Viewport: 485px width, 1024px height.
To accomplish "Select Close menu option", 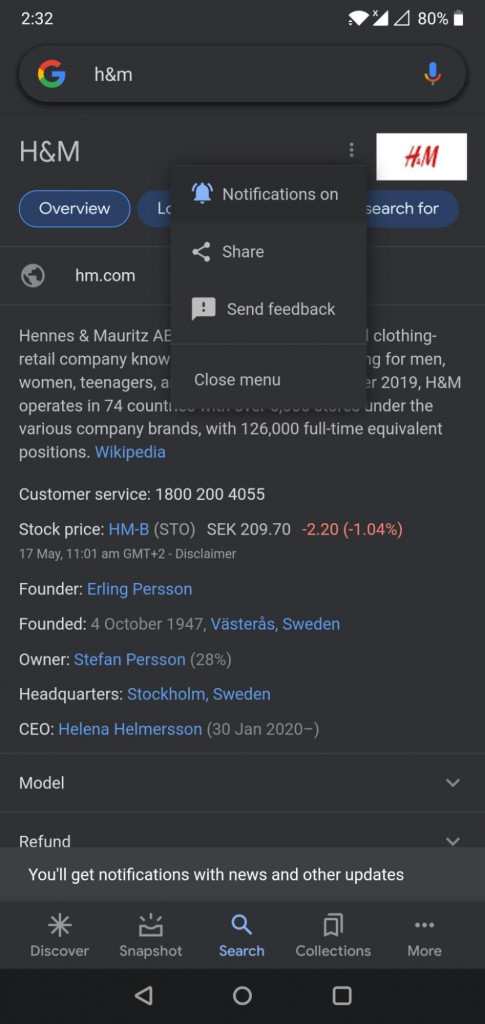I will (268, 379).
